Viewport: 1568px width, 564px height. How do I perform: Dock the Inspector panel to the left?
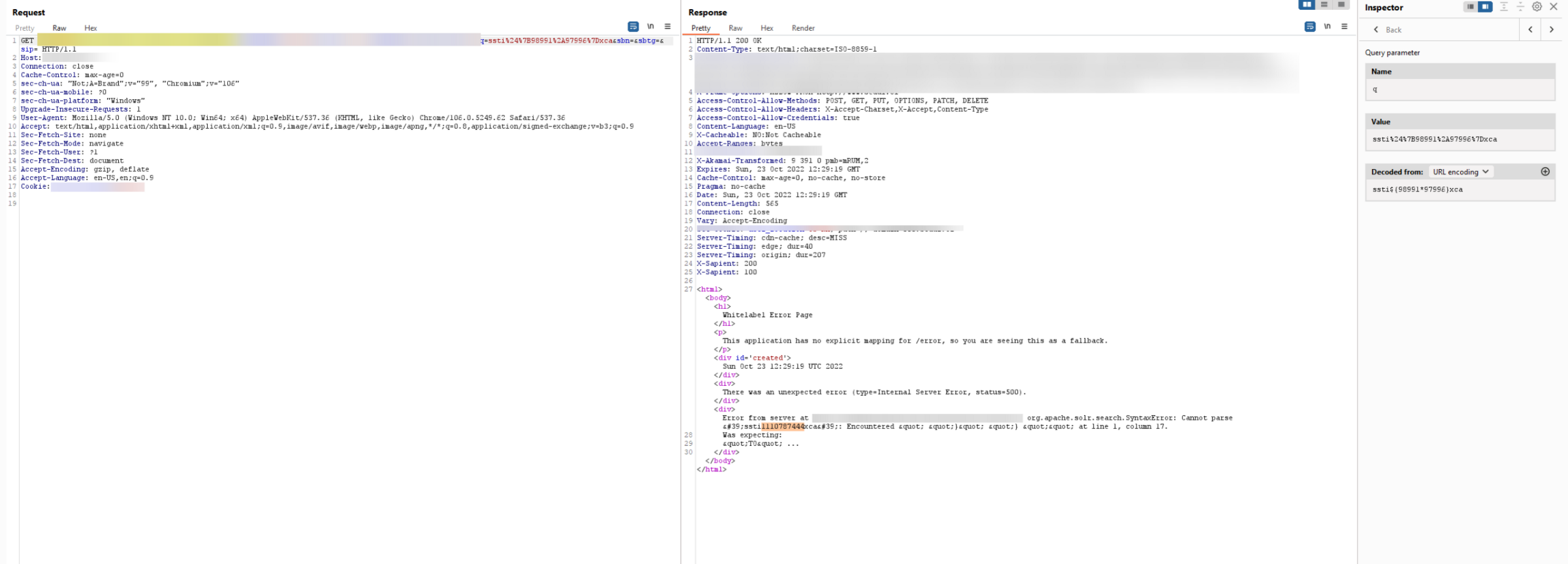click(1470, 7)
